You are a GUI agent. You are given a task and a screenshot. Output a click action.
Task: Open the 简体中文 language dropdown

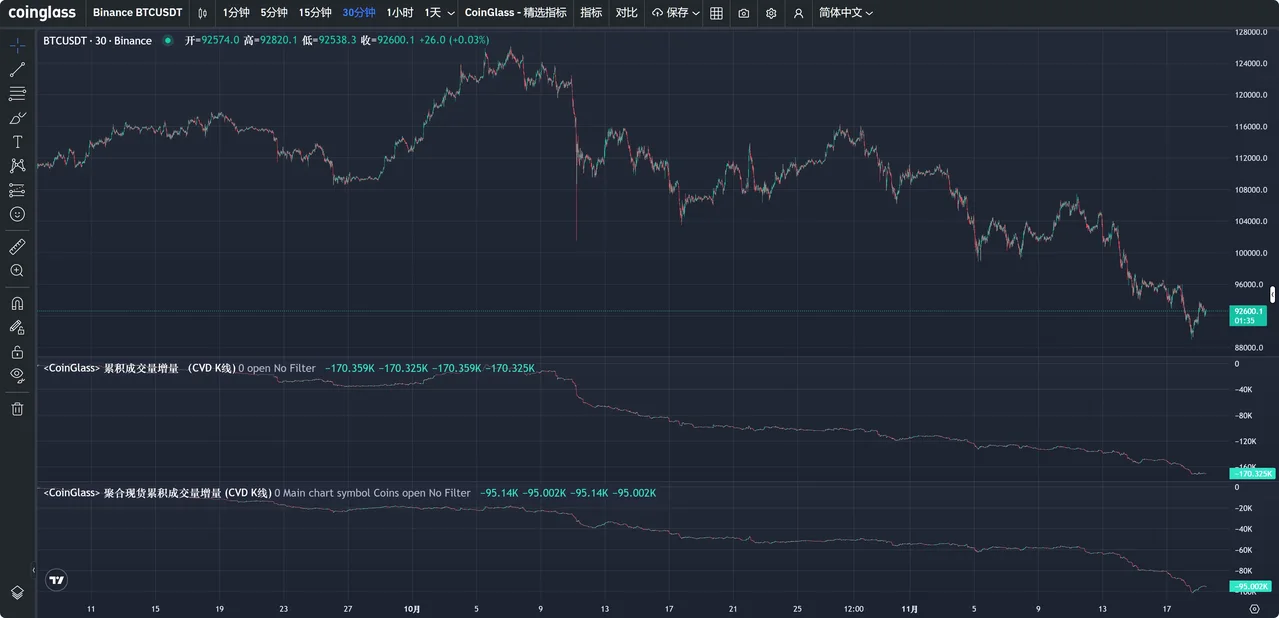click(845, 13)
